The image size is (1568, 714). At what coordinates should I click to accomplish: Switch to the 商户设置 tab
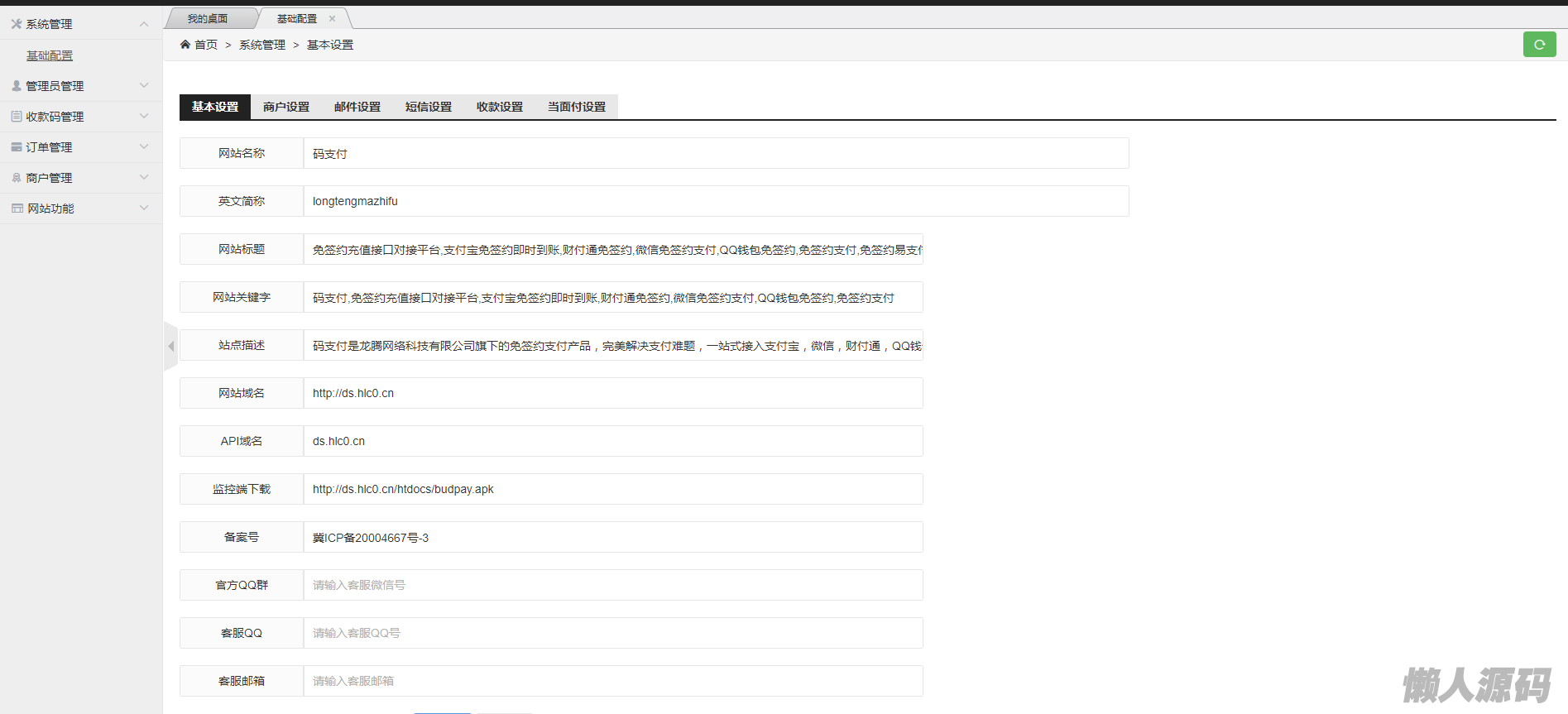click(x=286, y=107)
